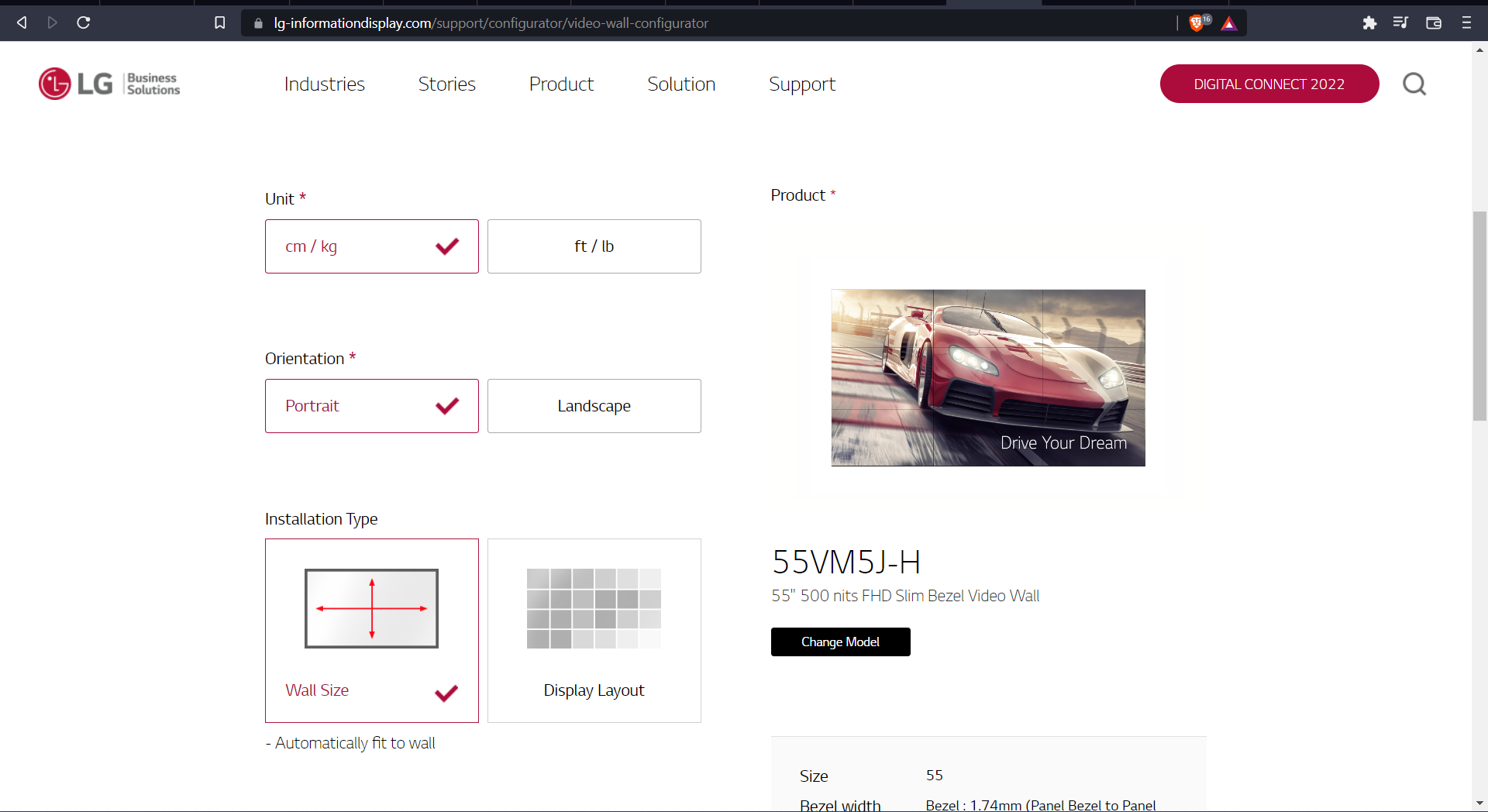Viewport: 1488px width, 812px height.
Task: Choose Portrait orientation
Action: (372, 406)
